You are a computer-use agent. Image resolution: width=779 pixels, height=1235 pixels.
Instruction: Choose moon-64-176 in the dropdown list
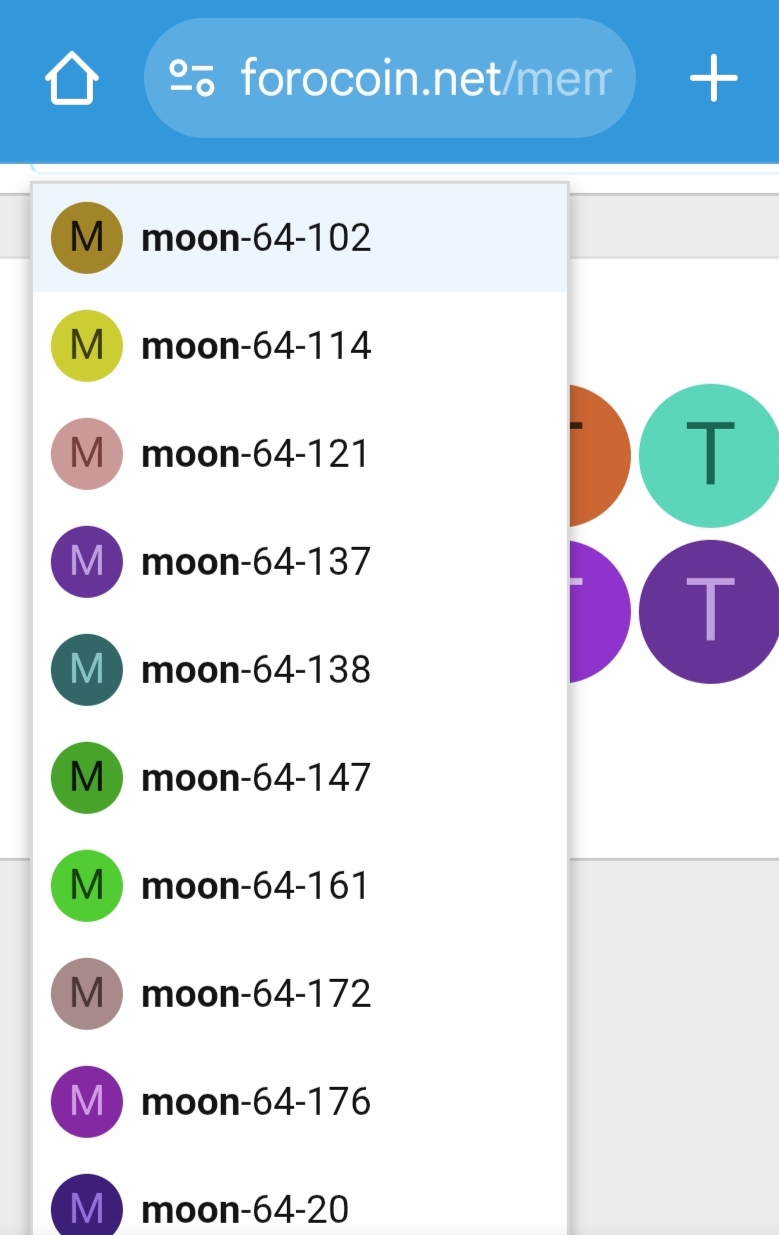pos(256,1102)
